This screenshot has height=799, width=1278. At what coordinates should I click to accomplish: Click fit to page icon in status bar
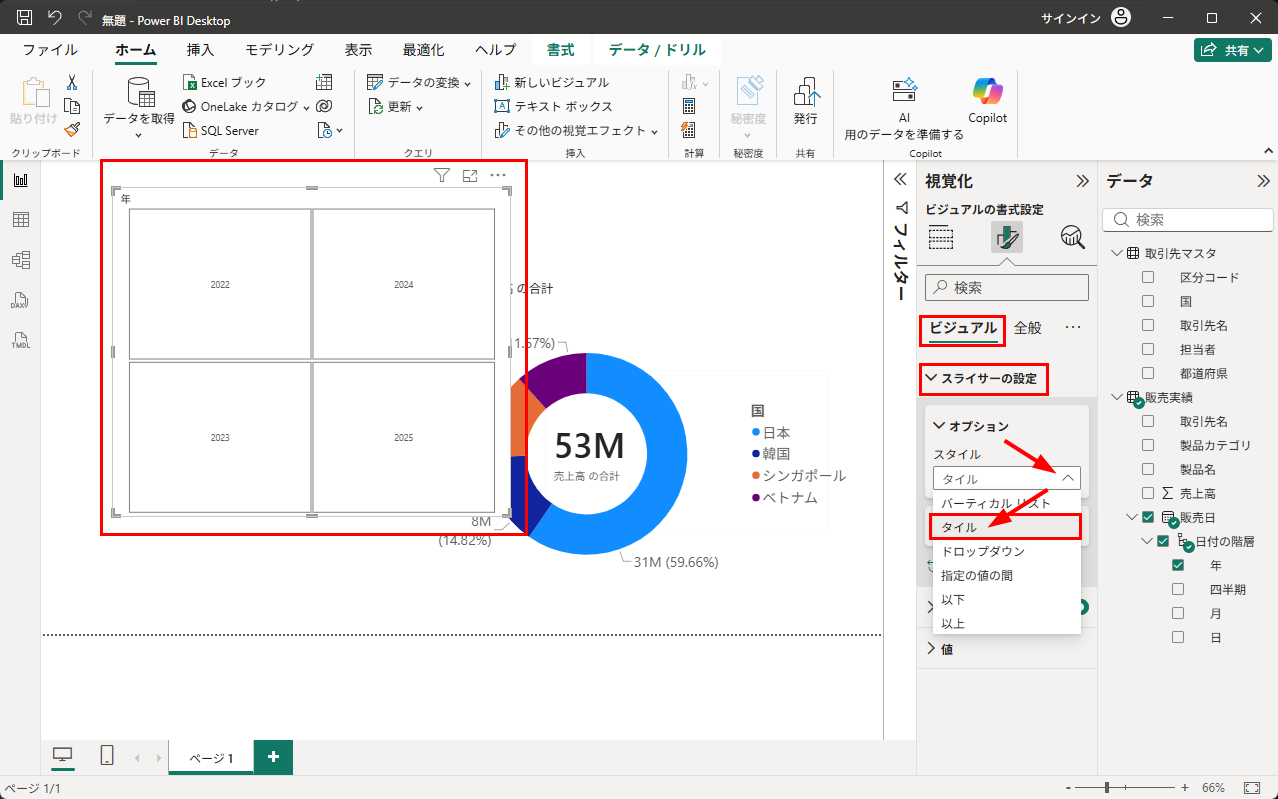(1251, 788)
